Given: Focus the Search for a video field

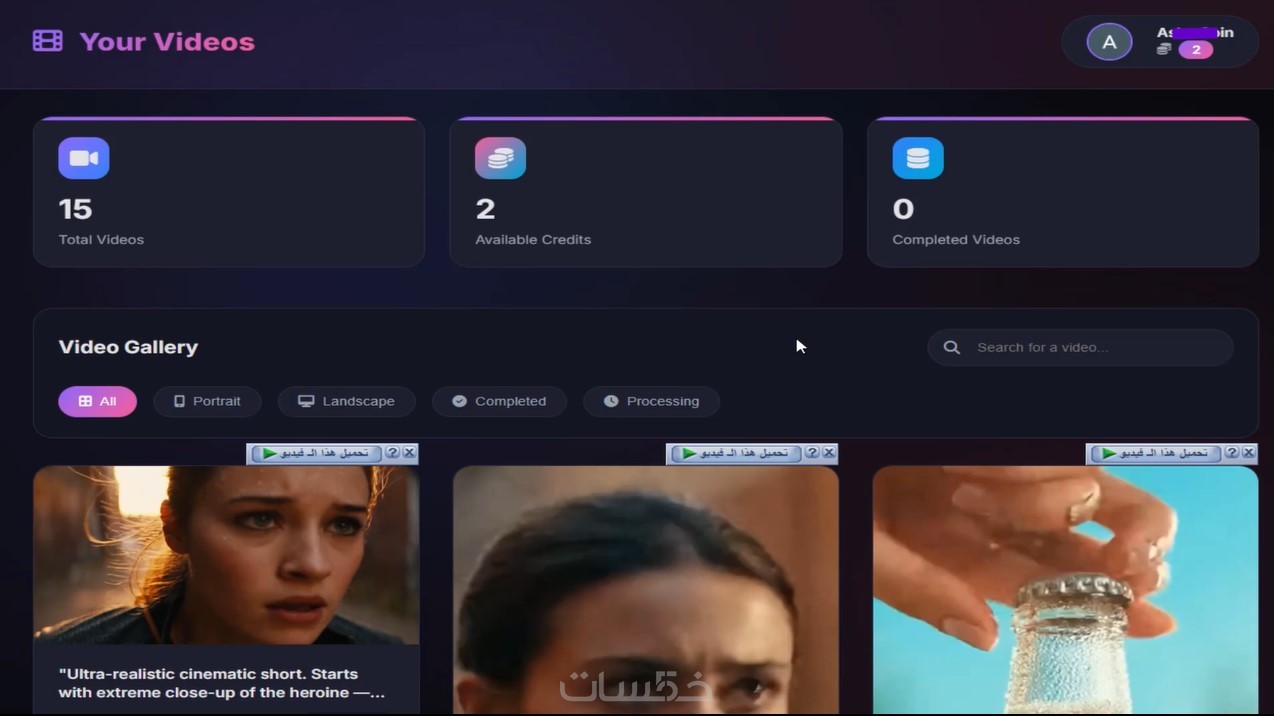Looking at the screenshot, I should click(1080, 347).
